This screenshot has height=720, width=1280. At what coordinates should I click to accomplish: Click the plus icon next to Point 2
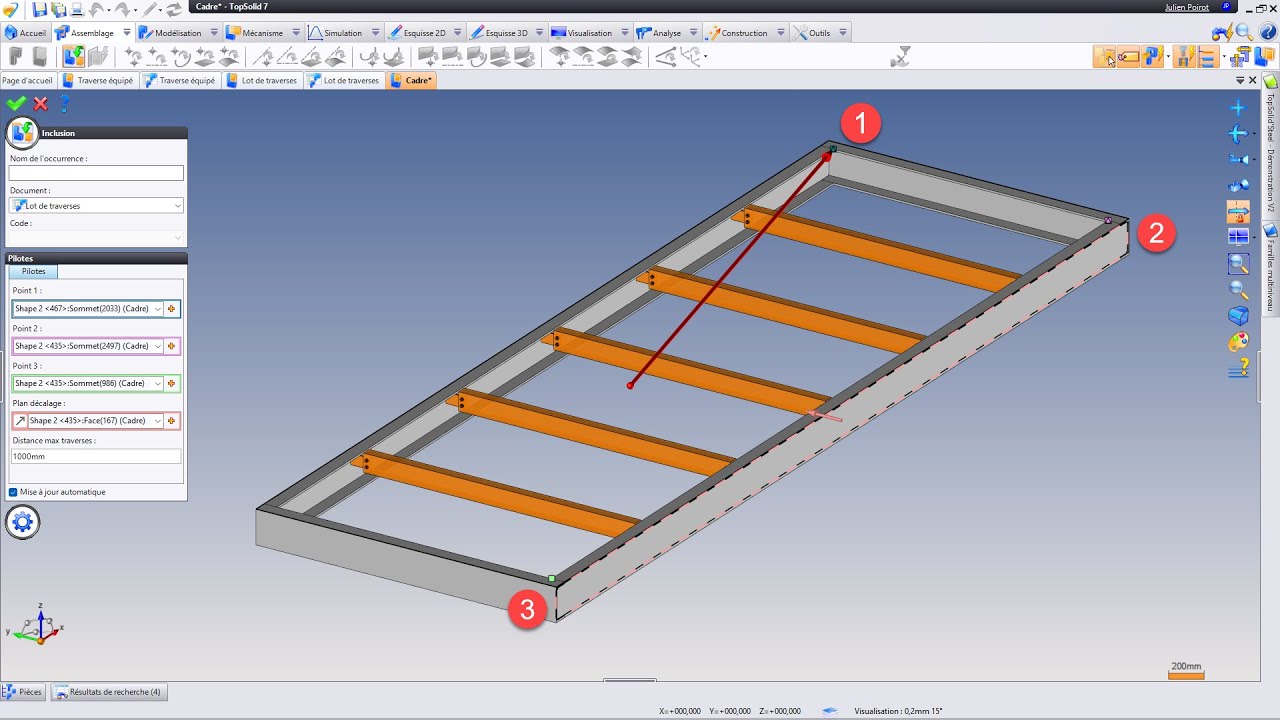(x=172, y=346)
